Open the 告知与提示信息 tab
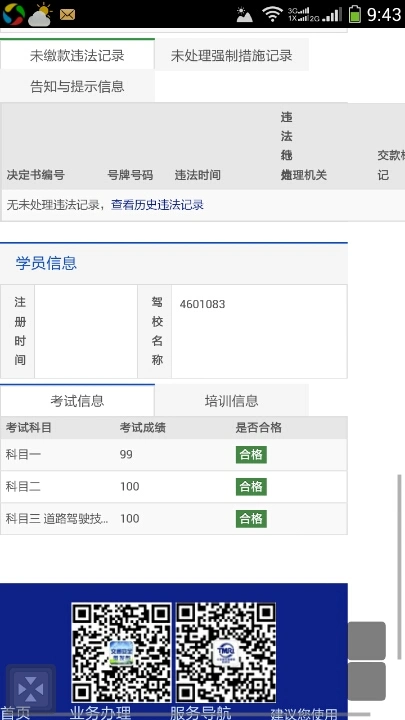 [x=77, y=86]
